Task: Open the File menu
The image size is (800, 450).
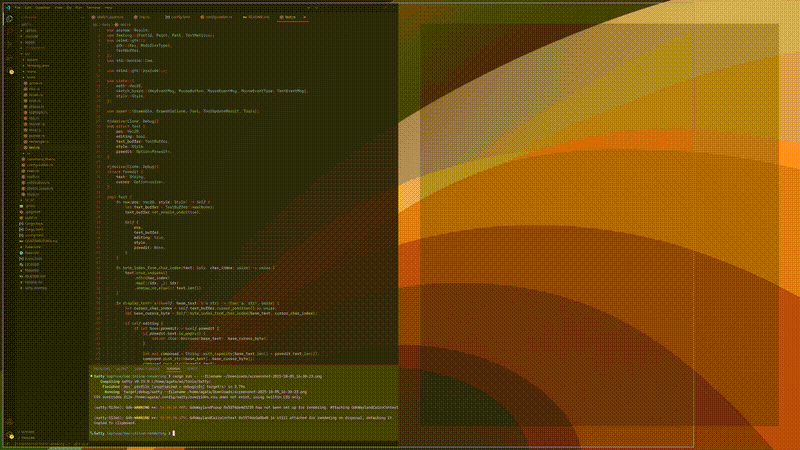Action: click(17, 8)
